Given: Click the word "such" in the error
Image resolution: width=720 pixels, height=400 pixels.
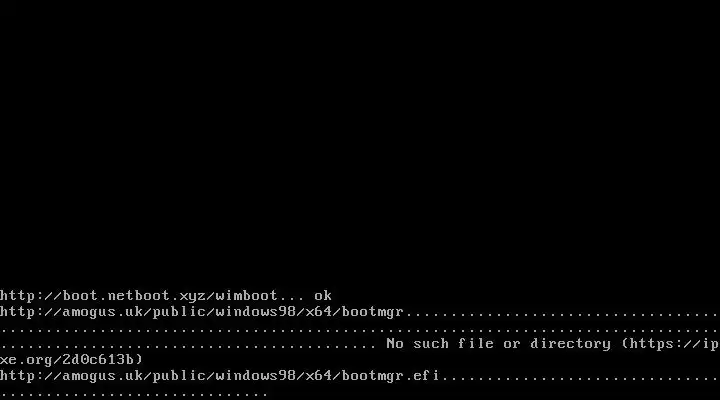Looking at the screenshot, I should (x=431, y=344).
